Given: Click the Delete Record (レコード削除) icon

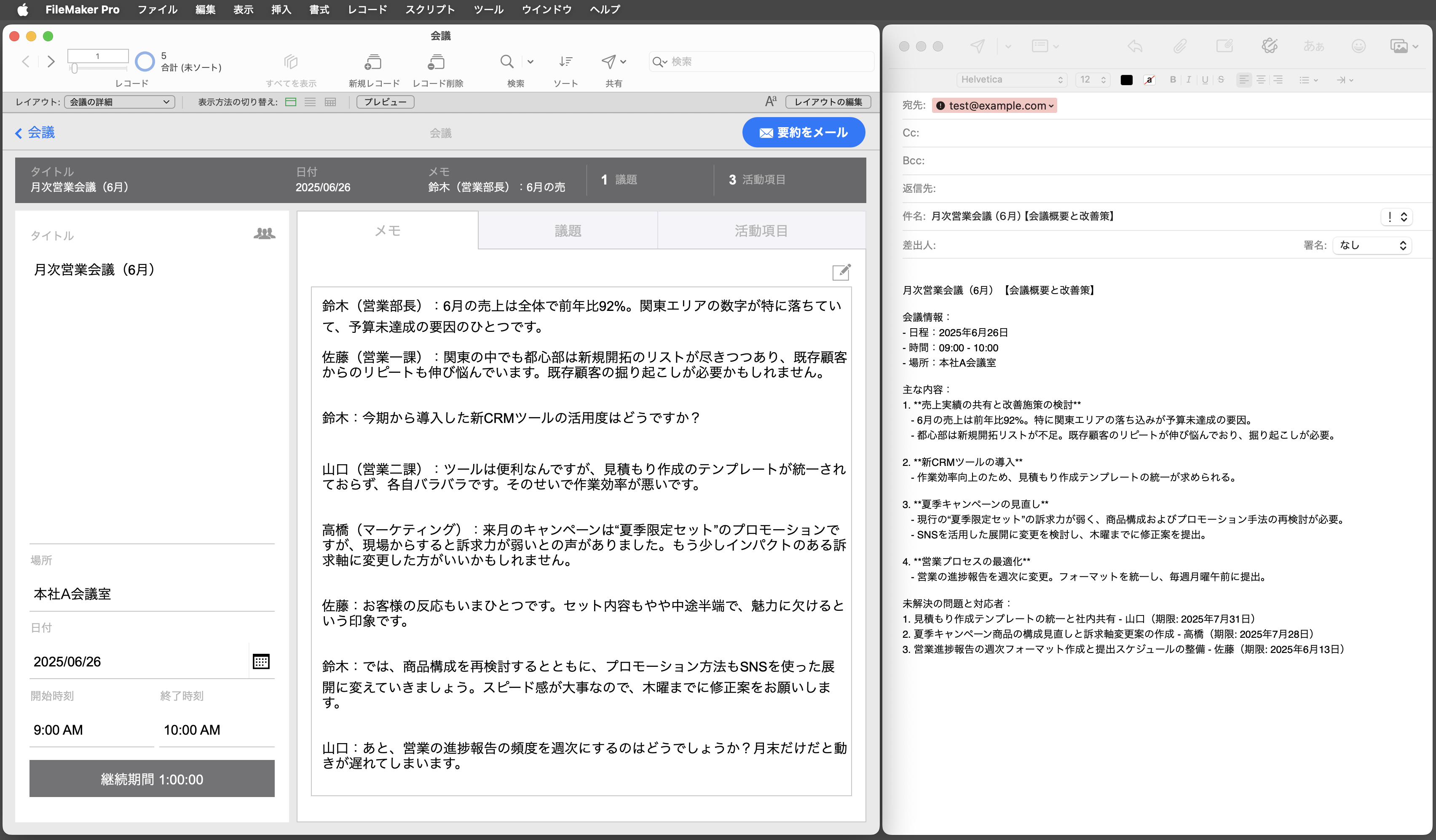Looking at the screenshot, I should tap(437, 62).
